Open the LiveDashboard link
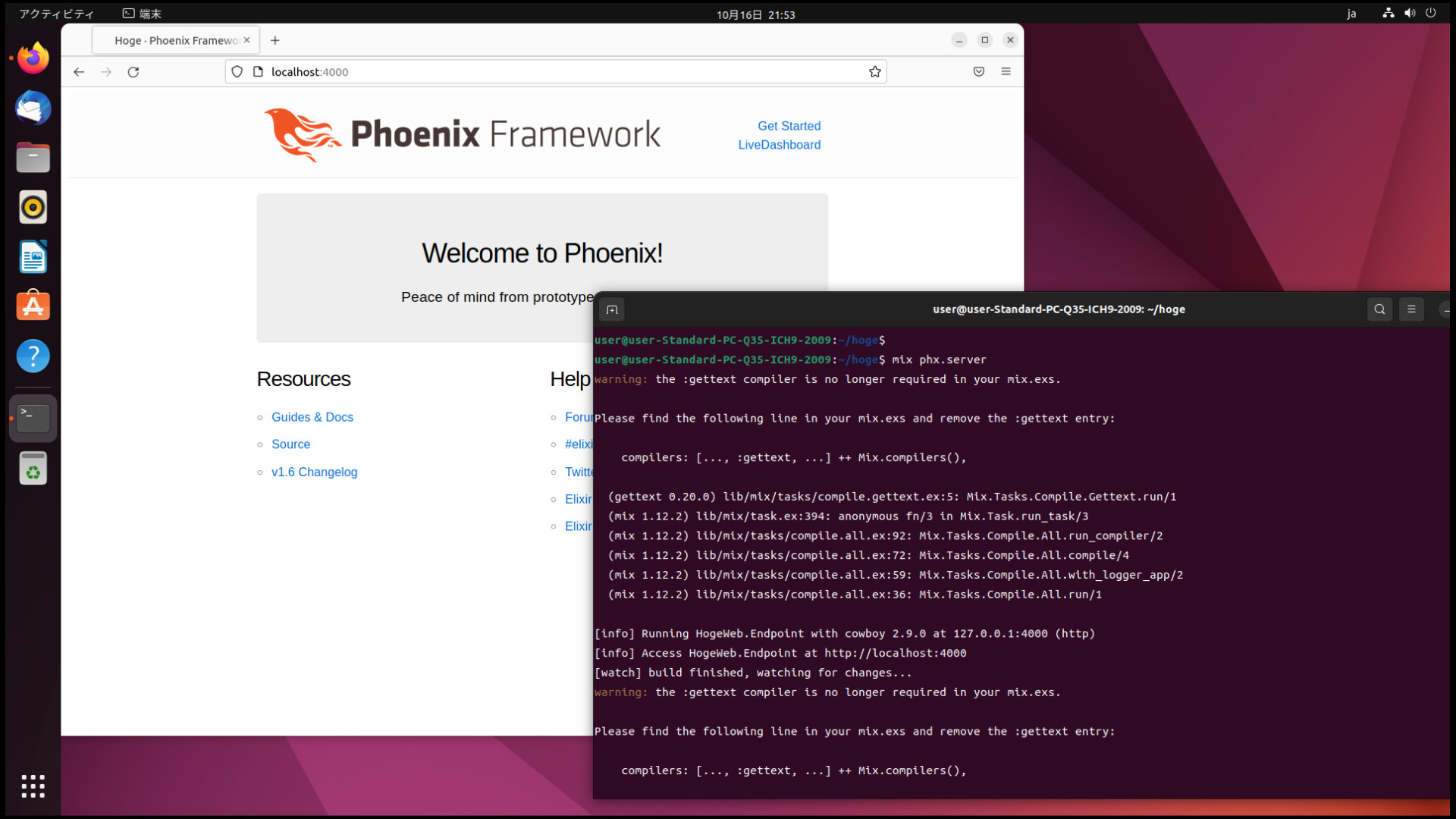This screenshot has width=1456, height=819. tap(779, 145)
